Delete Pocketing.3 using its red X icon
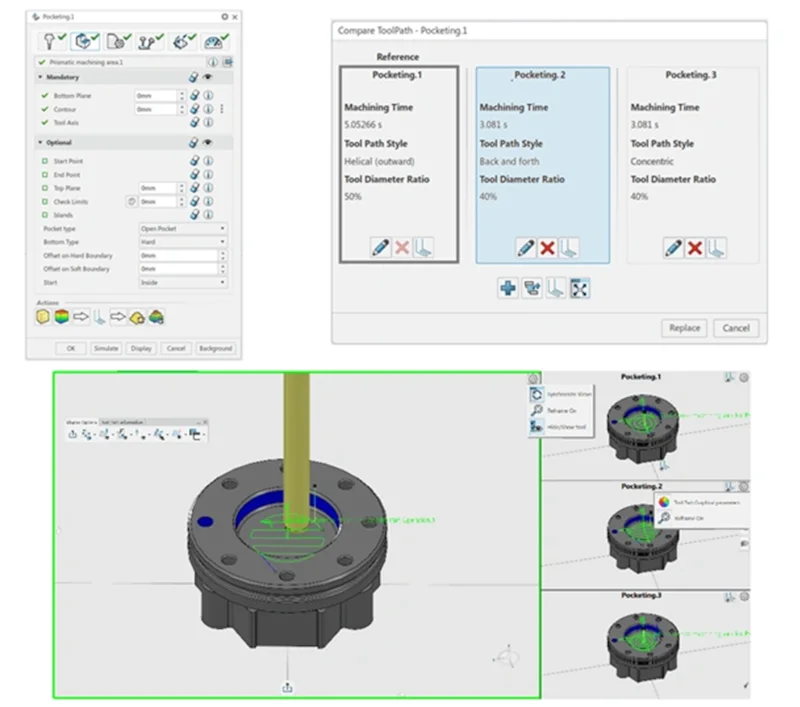Viewport: 800px width, 707px height. coord(696,247)
